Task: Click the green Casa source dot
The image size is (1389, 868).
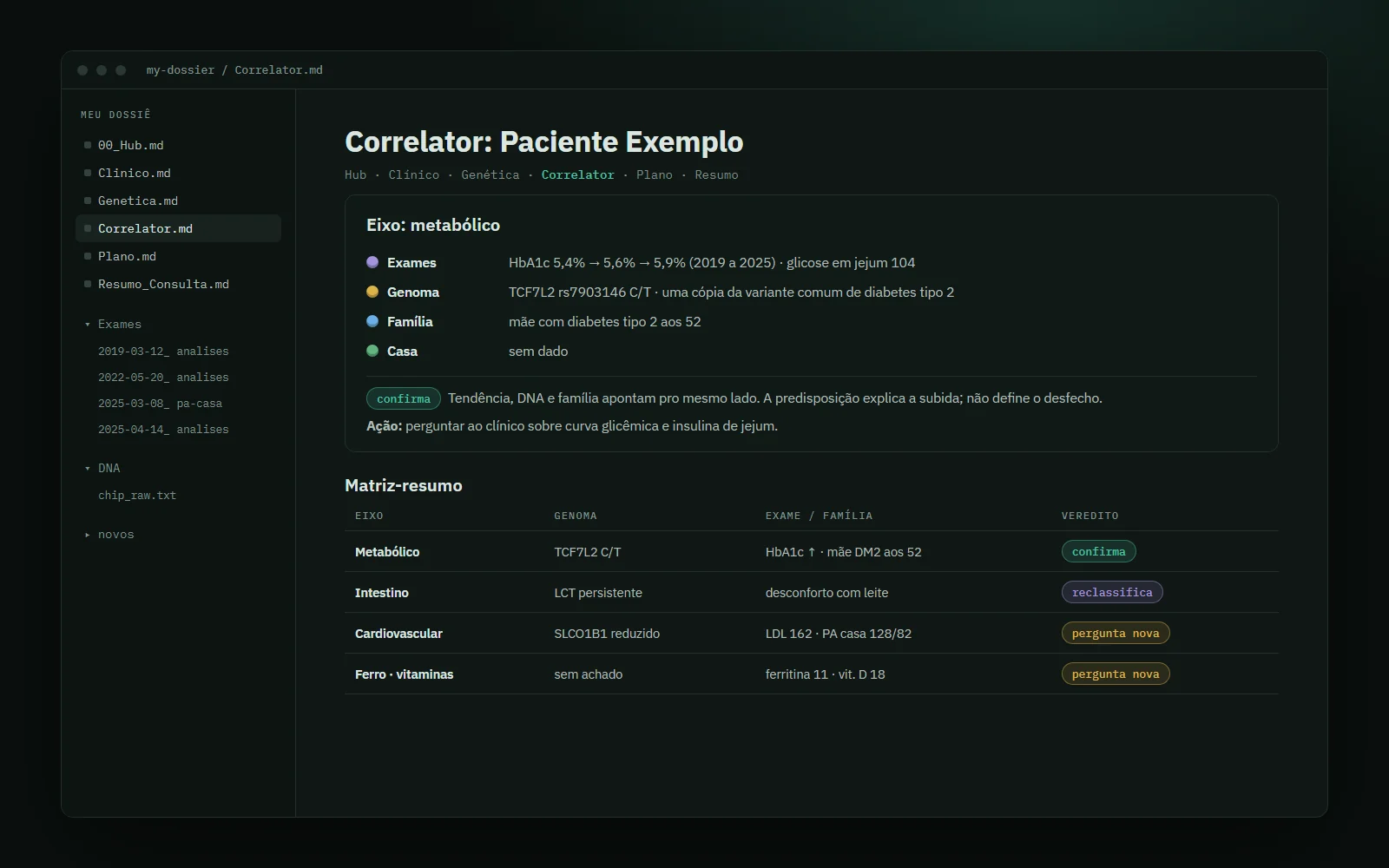Action: [x=372, y=351]
